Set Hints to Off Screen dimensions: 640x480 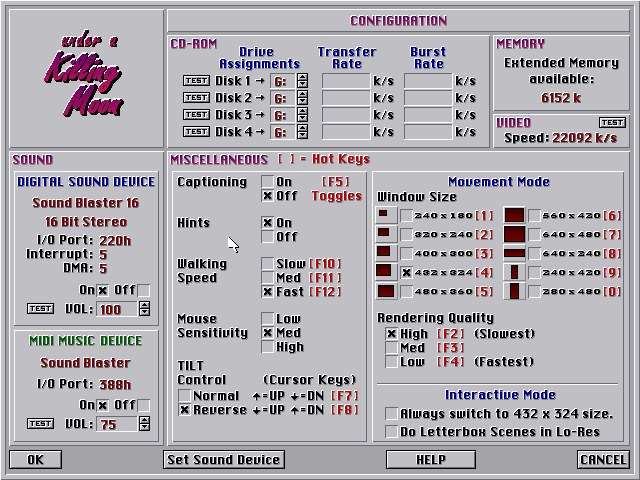tap(267, 237)
